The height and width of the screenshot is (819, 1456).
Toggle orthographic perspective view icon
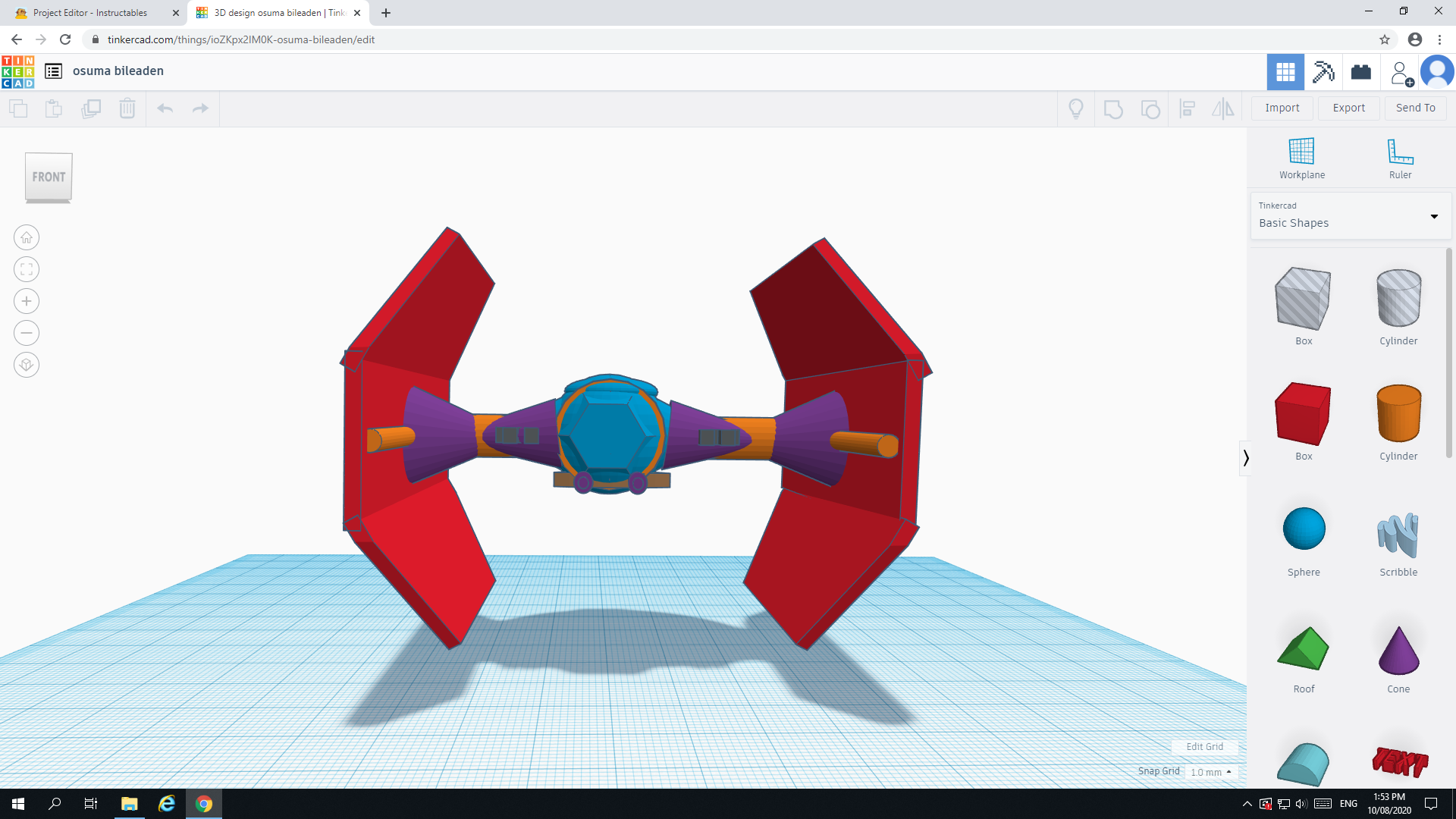pyautogui.click(x=27, y=366)
